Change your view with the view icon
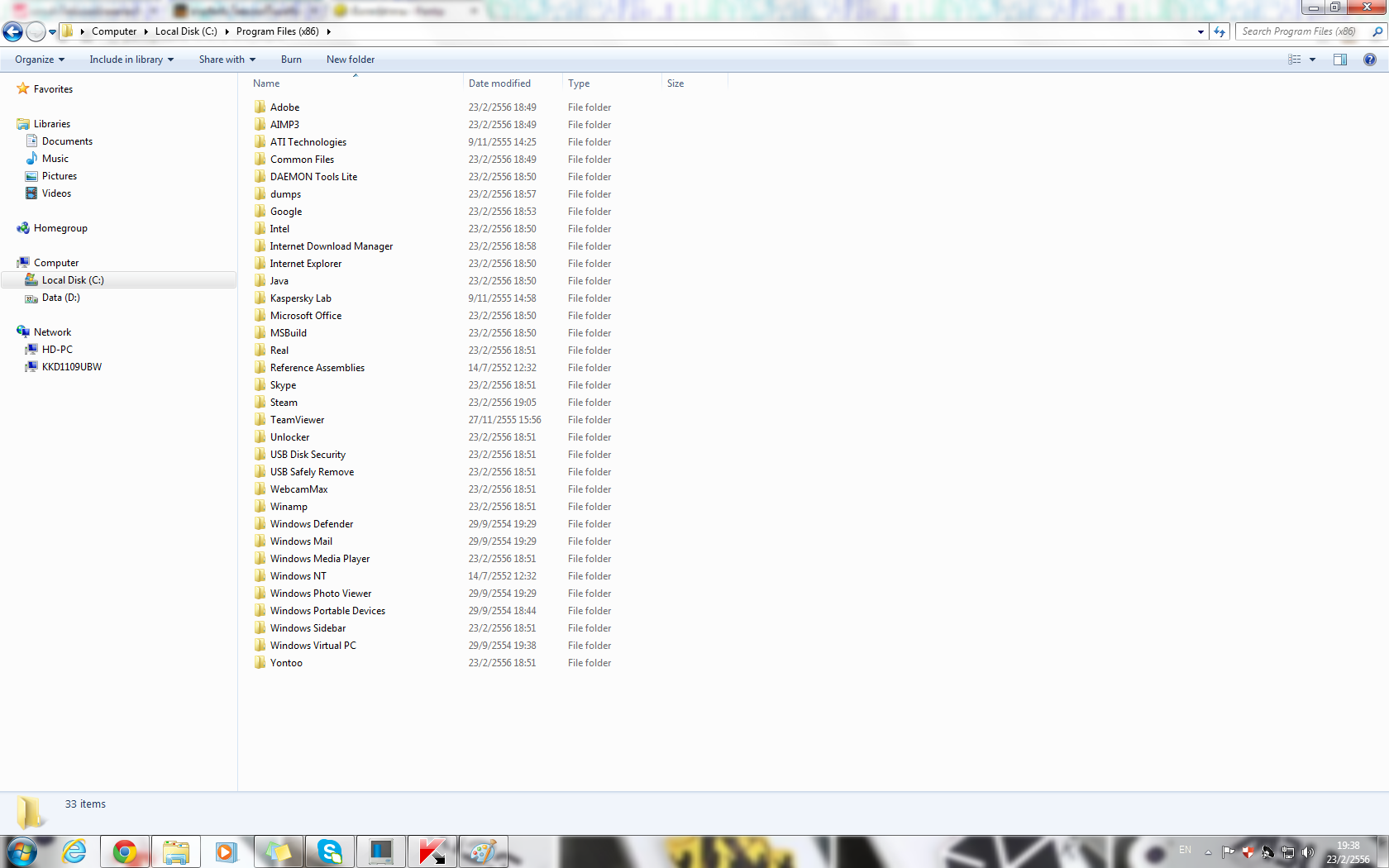1389x868 pixels. click(x=1295, y=60)
